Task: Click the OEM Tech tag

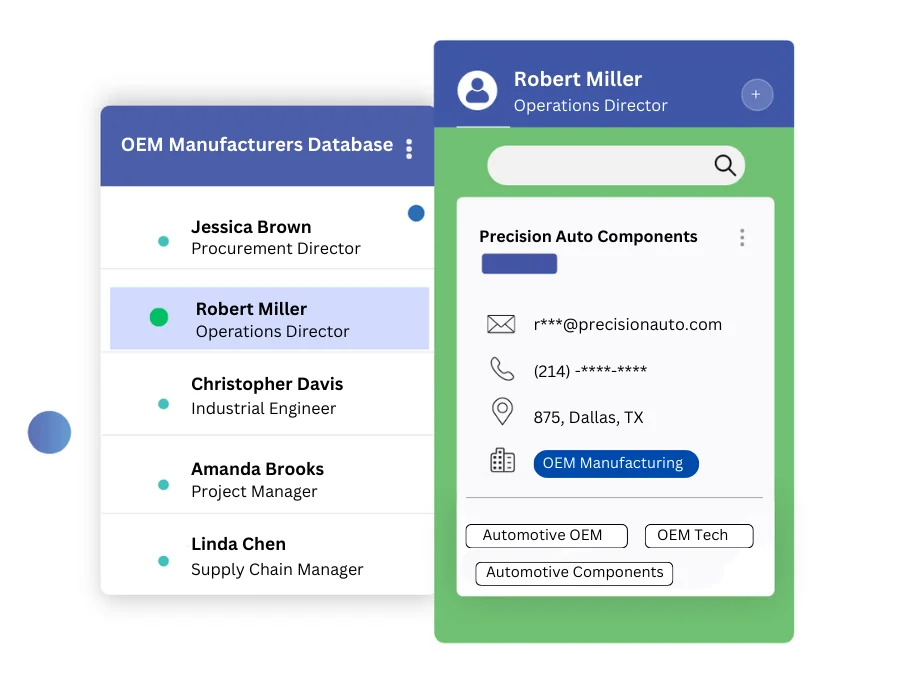Action: click(x=699, y=536)
